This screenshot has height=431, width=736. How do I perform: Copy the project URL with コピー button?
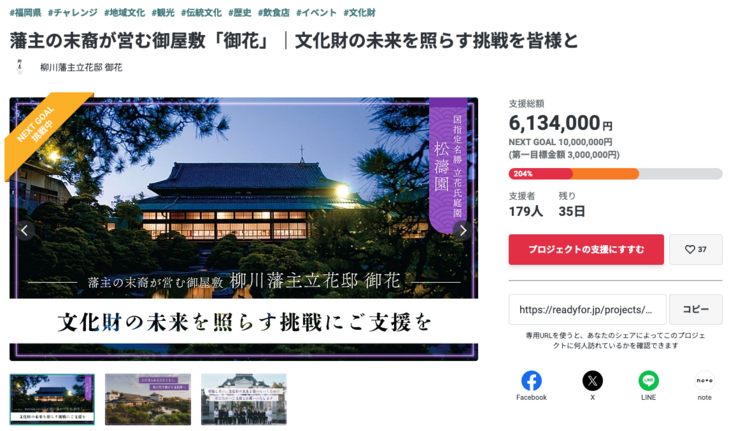696,309
